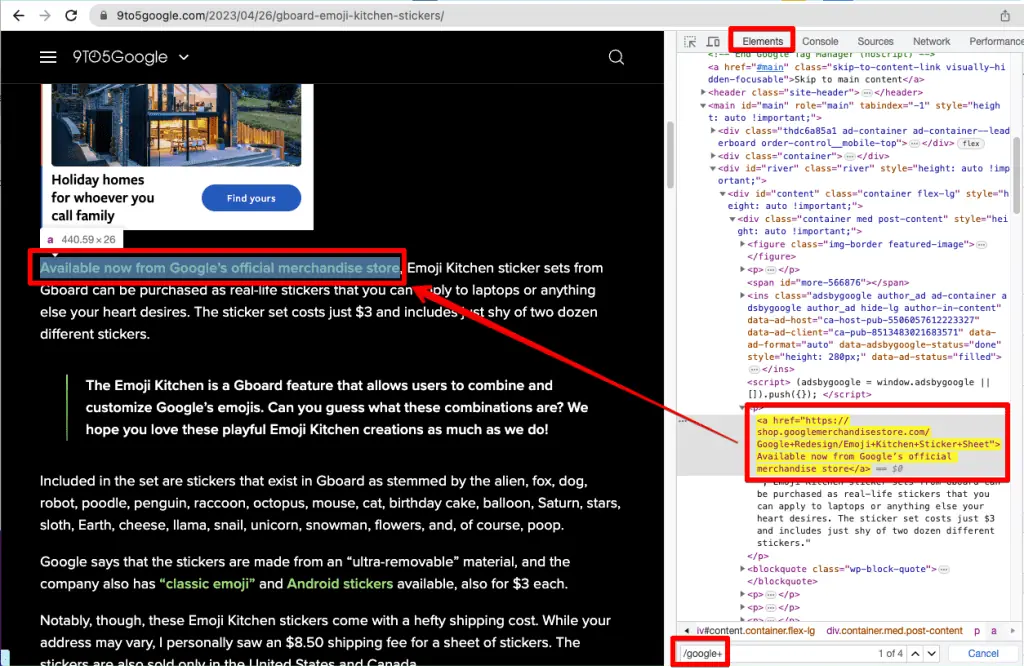
Task: Open the 9TO5Google hamburger menu icon
Action: tap(48, 57)
